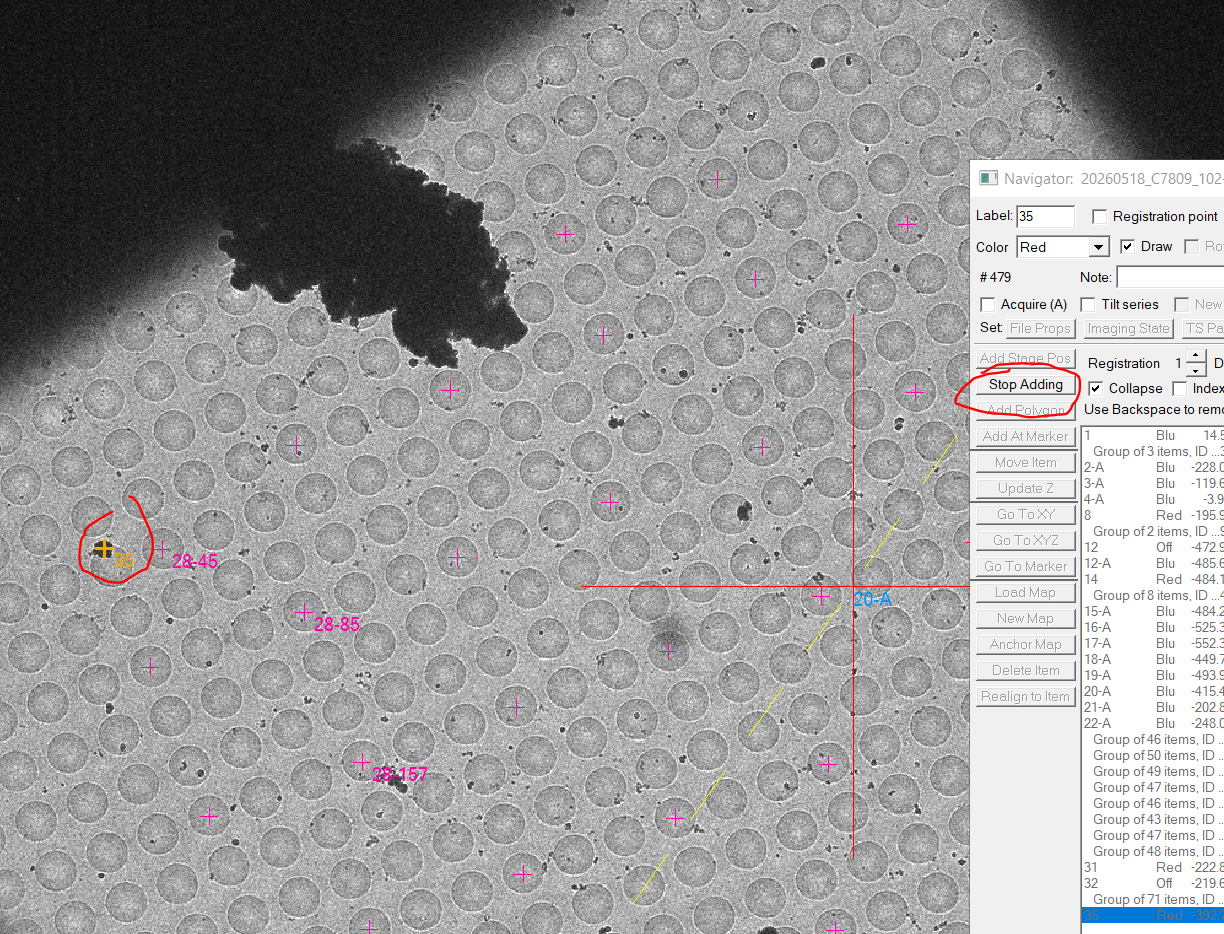Uncheck the Draw checkbox
The height and width of the screenshot is (934, 1224).
[1128, 246]
